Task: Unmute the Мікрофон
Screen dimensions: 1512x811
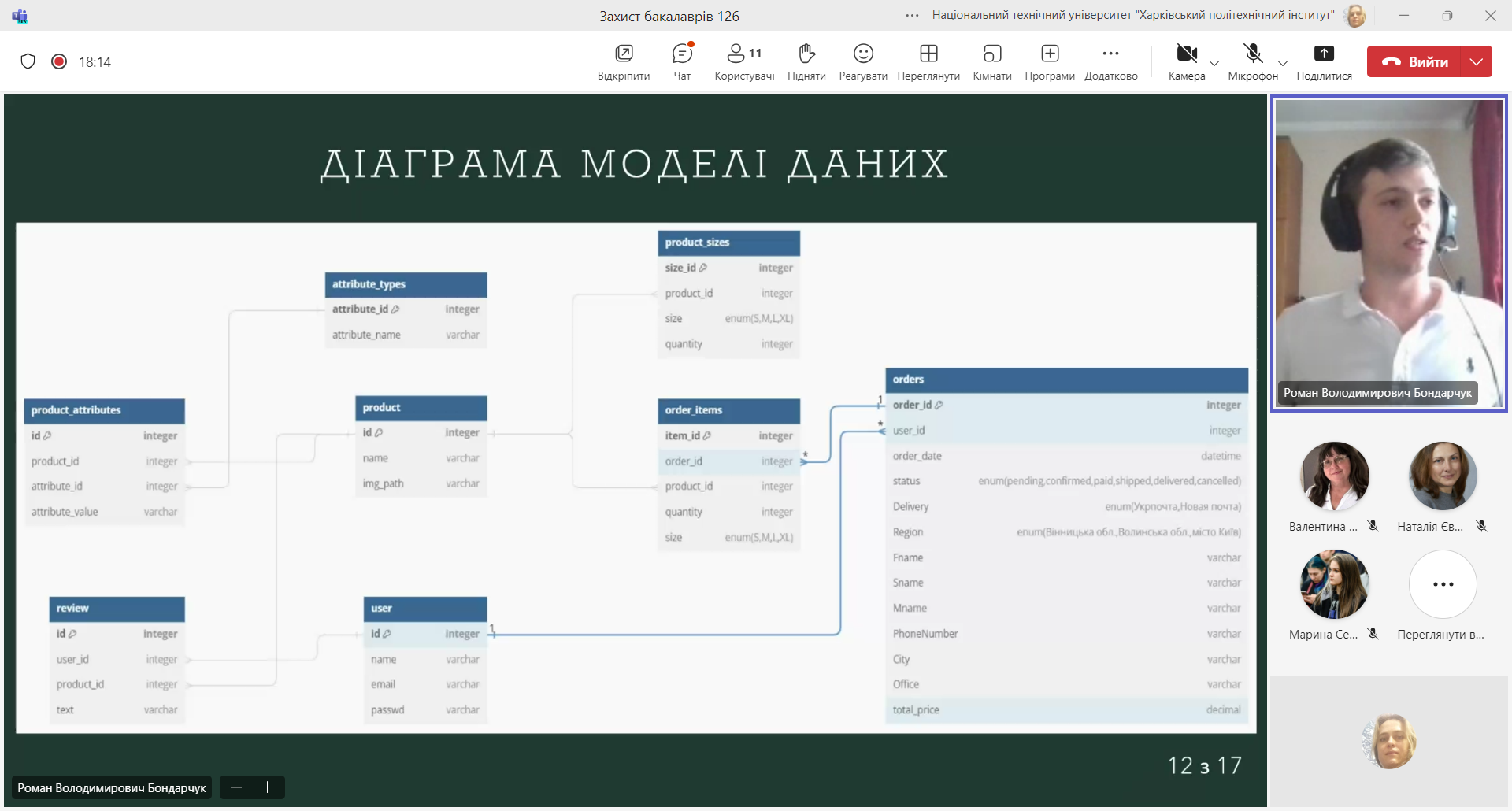Action: pos(1252,61)
